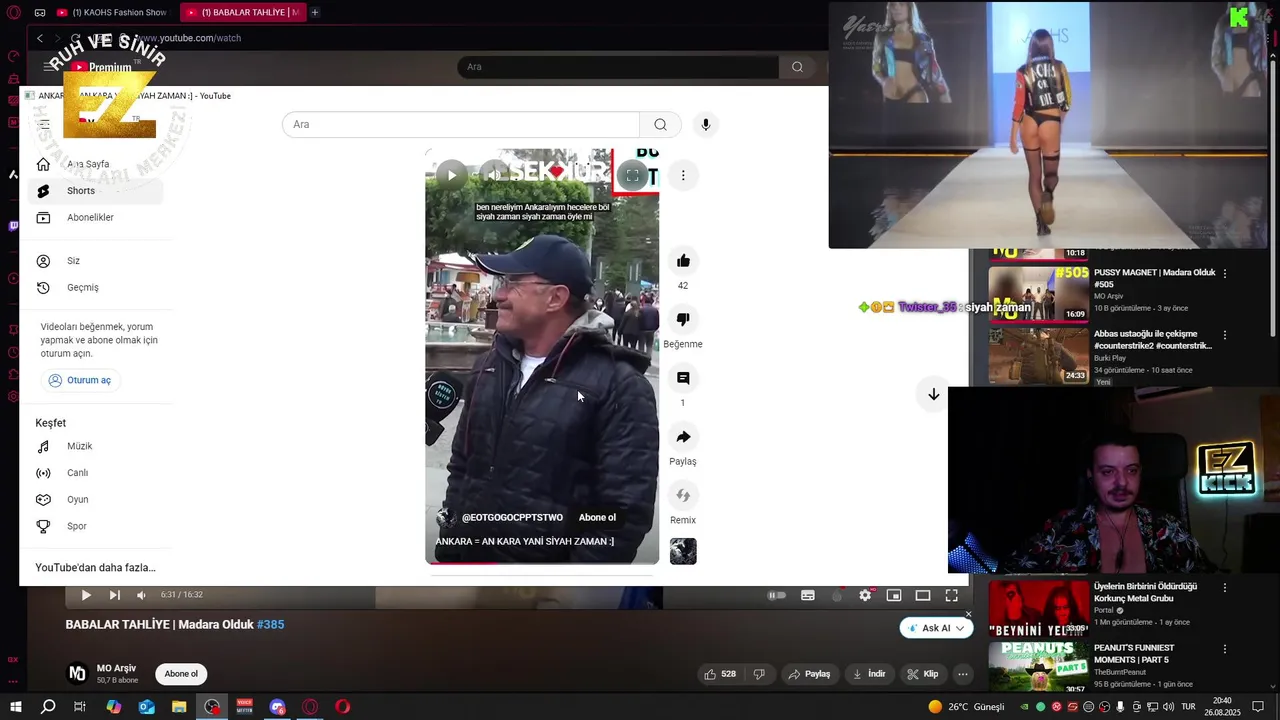The height and width of the screenshot is (720, 1280).
Task: Go to the next Short with down arrow
Action: tap(933, 395)
